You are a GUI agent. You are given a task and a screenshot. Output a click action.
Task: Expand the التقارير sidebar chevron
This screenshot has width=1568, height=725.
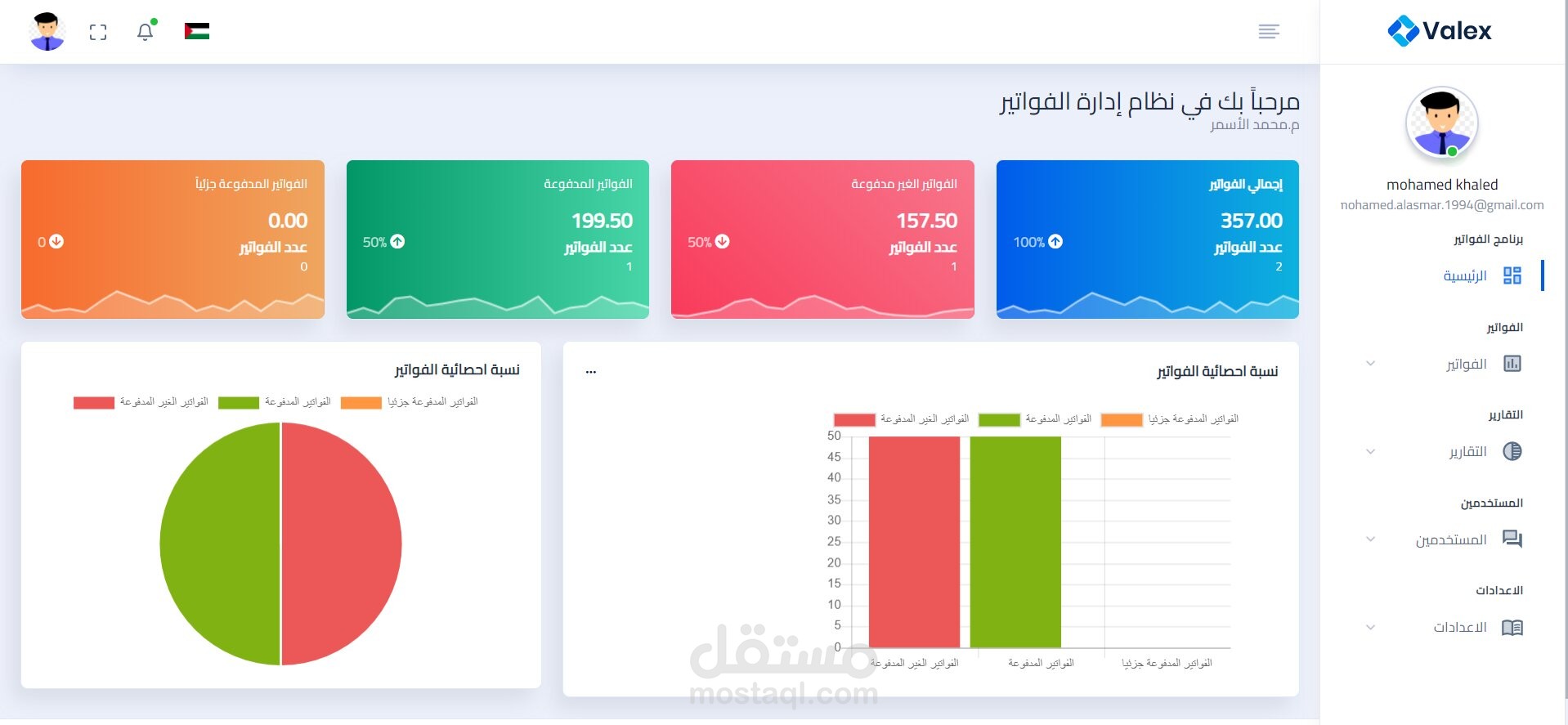(1371, 451)
